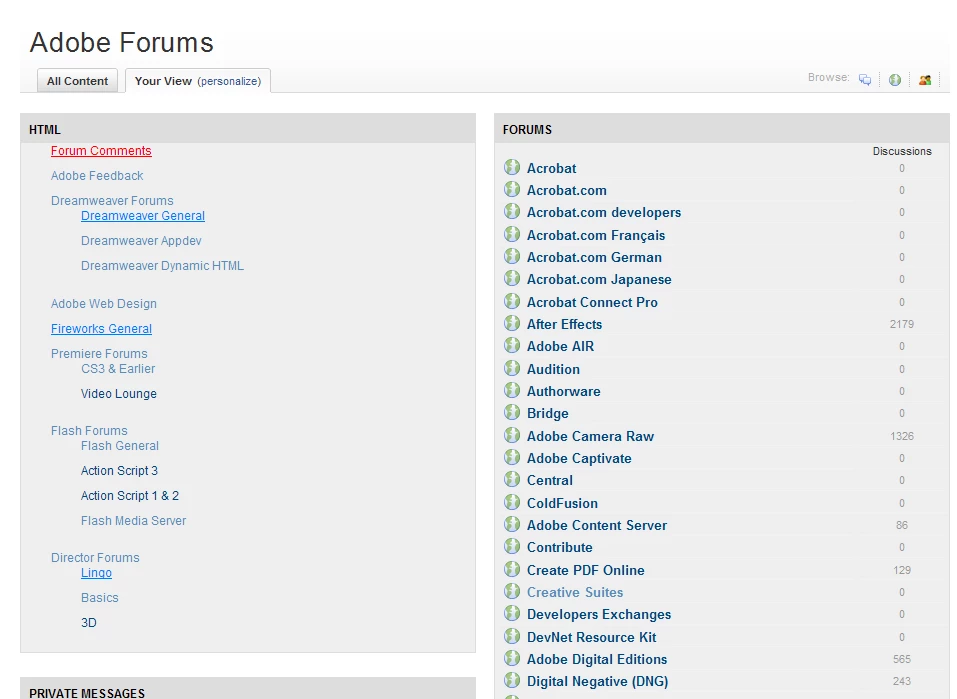Open the Dreamweaver Forums link
Image resolution: width=957 pixels, height=699 pixels.
[x=112, y=201]
